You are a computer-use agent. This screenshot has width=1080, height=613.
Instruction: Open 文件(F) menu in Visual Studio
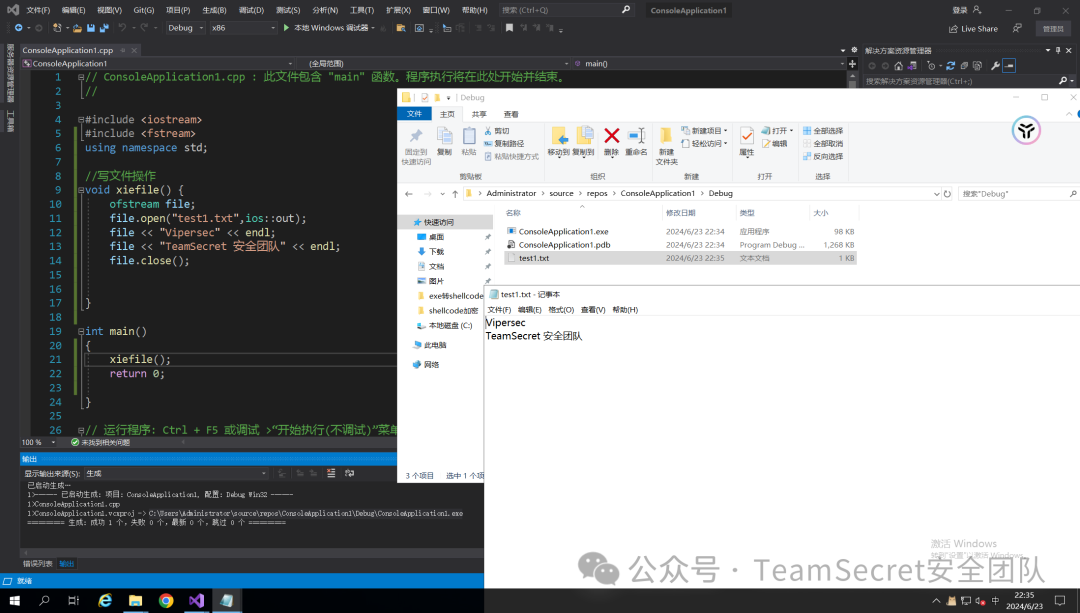coord(38,10)
